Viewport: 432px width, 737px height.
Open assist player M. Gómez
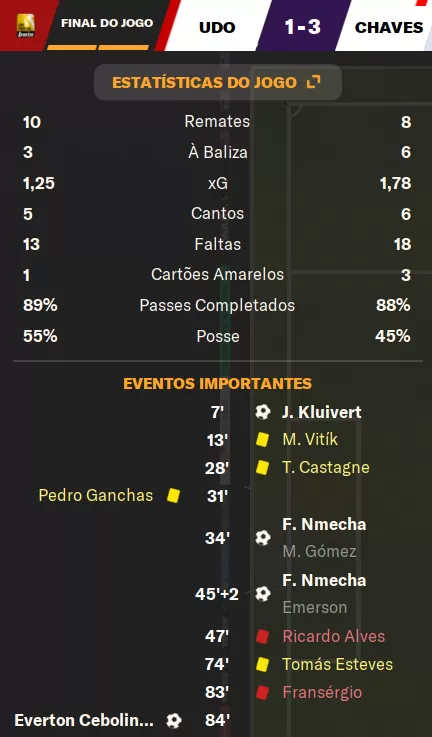click(x=319, y=551)
